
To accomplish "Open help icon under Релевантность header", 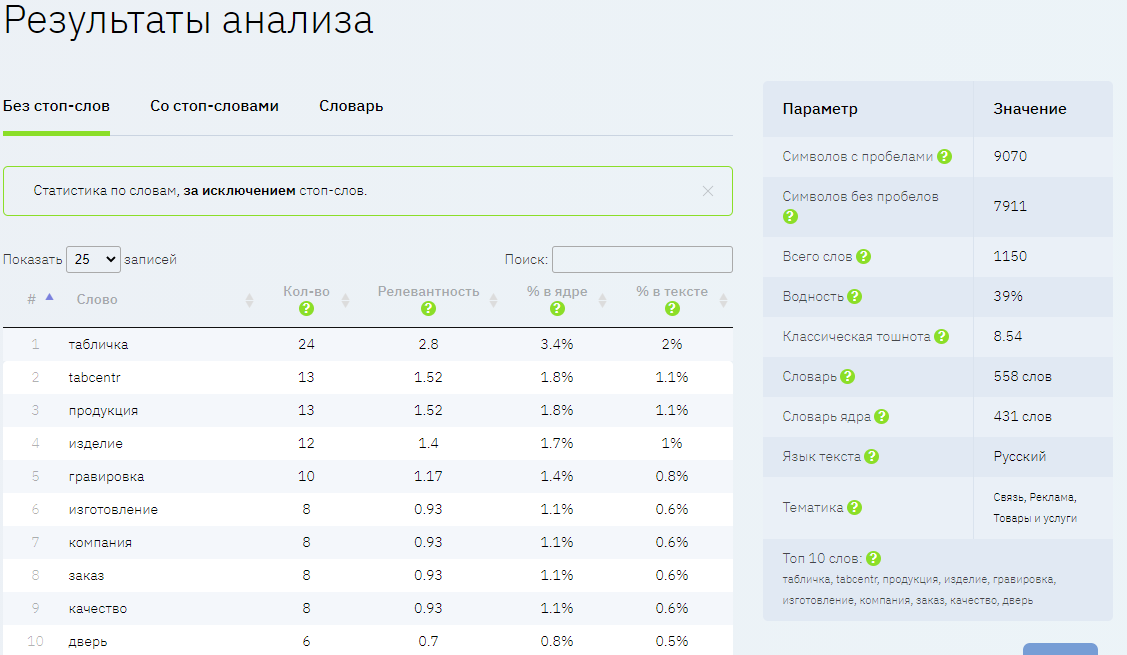I will pos(428,308).
